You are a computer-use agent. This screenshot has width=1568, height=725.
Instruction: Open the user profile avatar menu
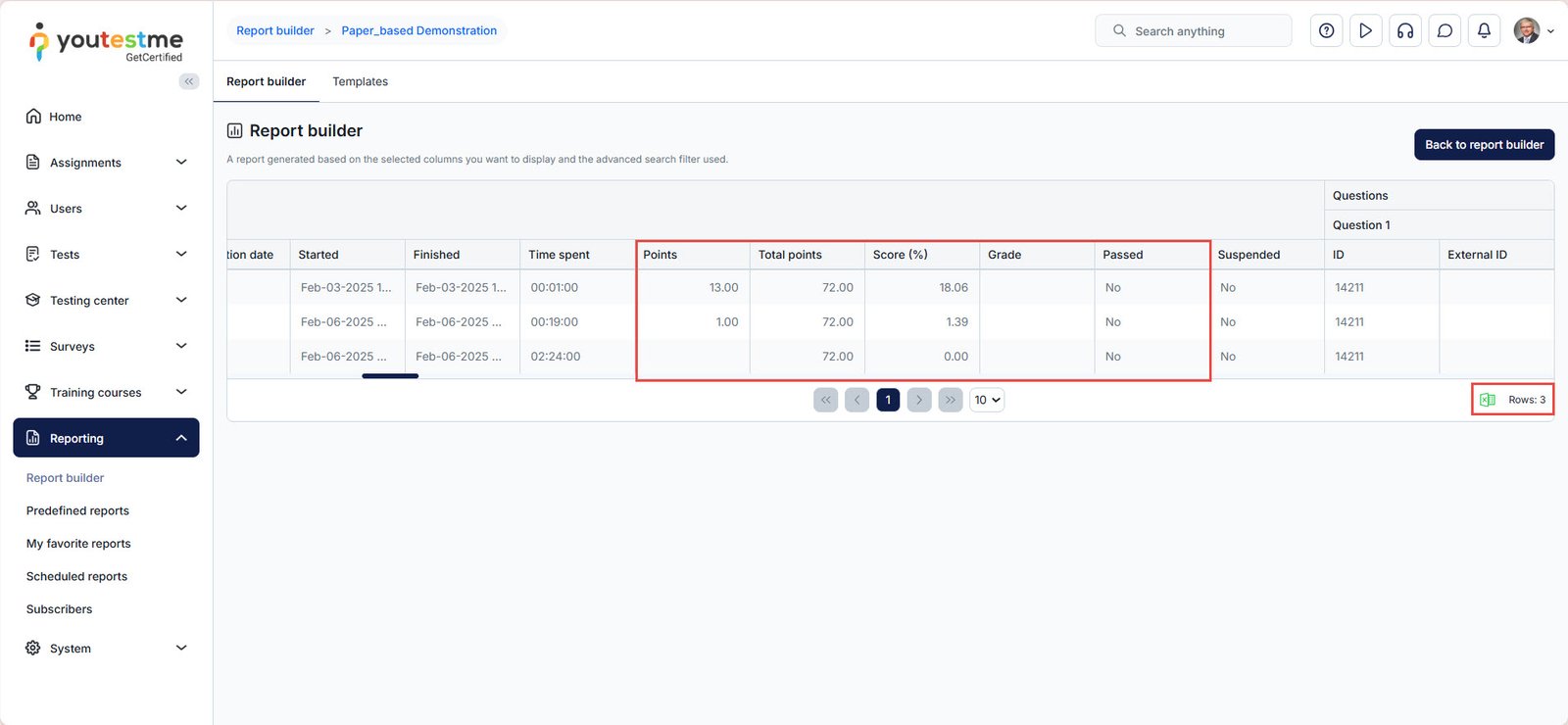pos(1527,31)
